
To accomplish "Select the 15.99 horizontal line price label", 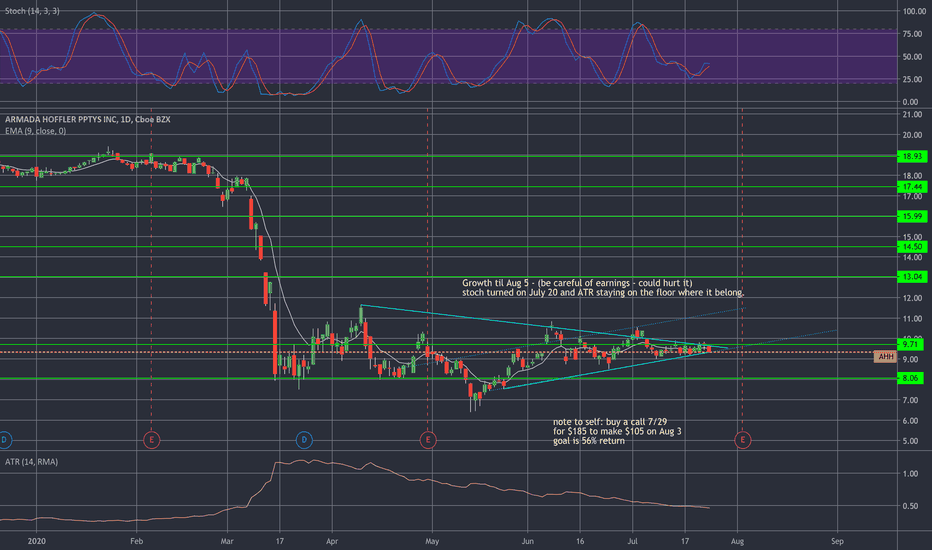I will click(912, 216).
